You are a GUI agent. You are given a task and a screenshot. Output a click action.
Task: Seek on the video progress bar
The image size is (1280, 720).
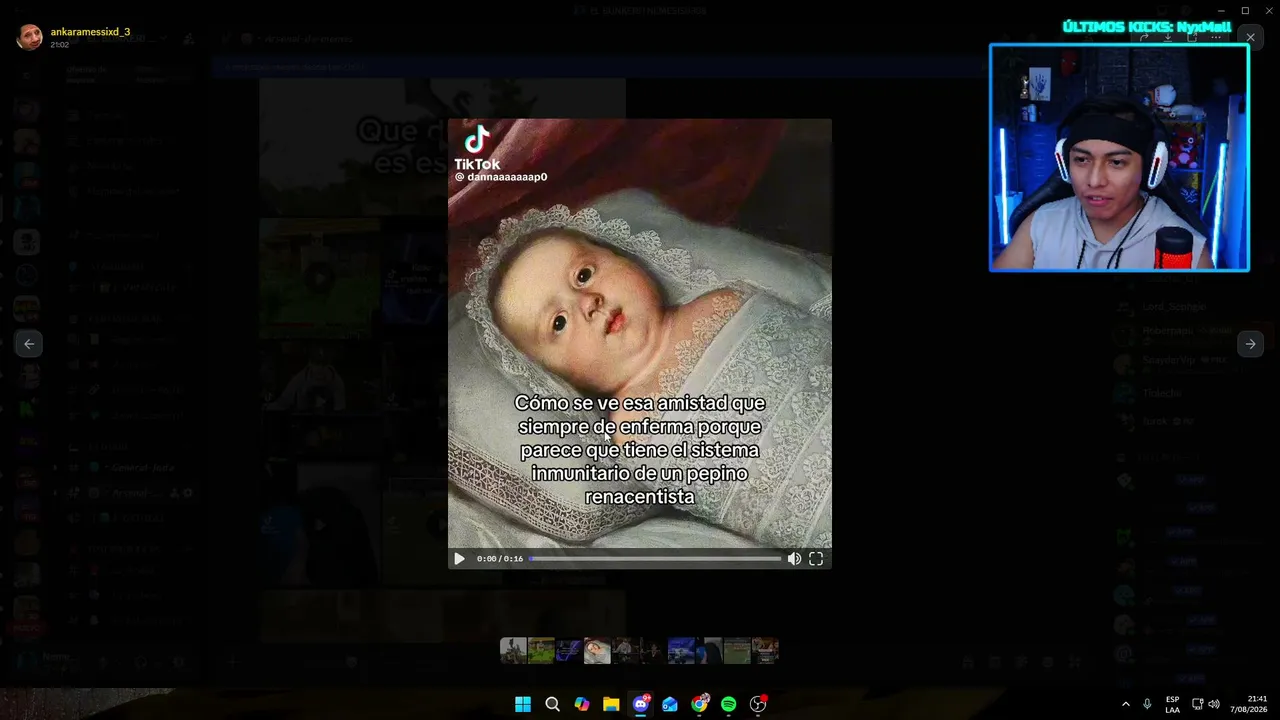(655, 559)
